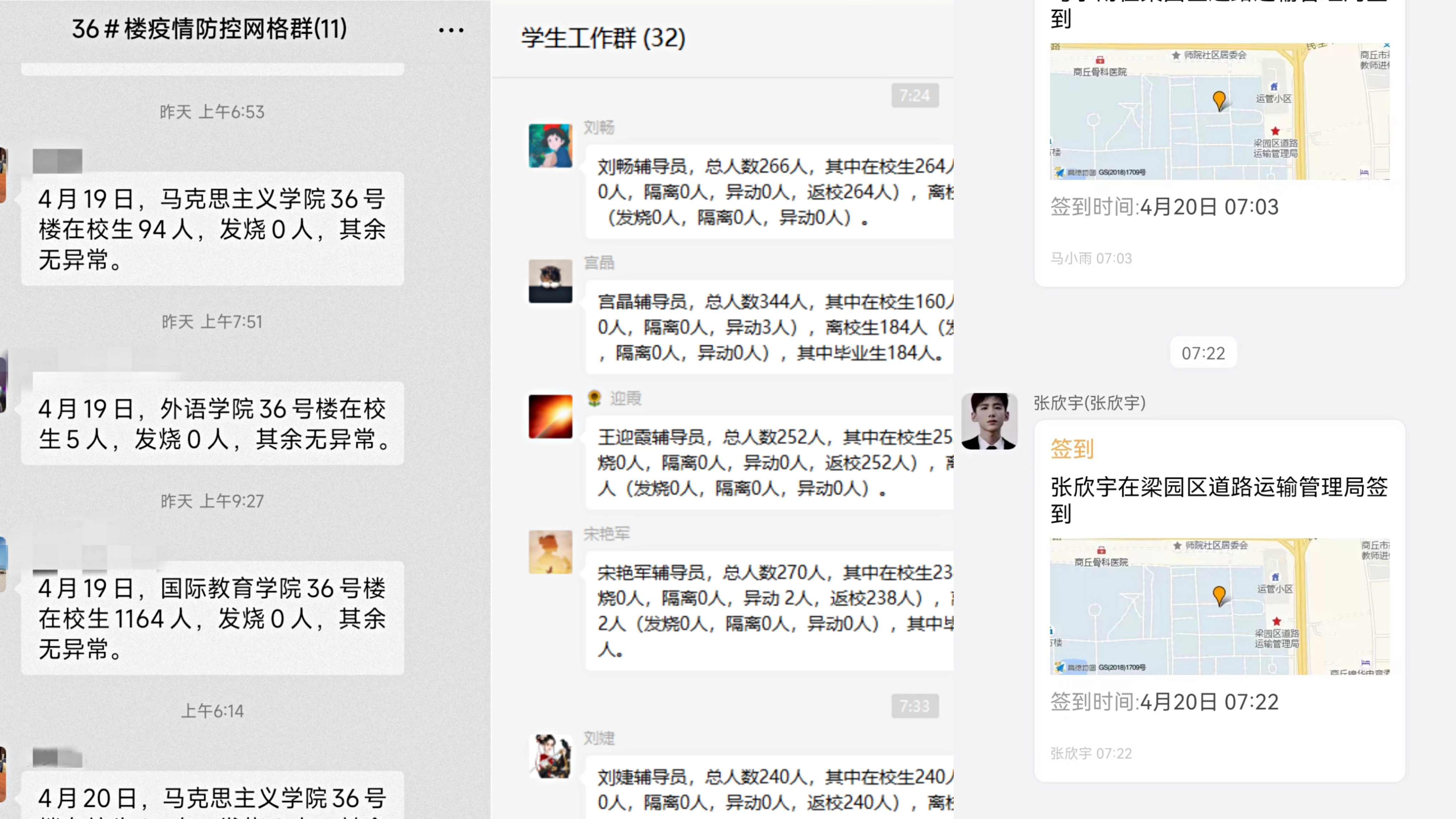Click 宫晶's cat avatar
This screenshot has height=819, width=1456.
pyautogui.click(x=550, y=282)
